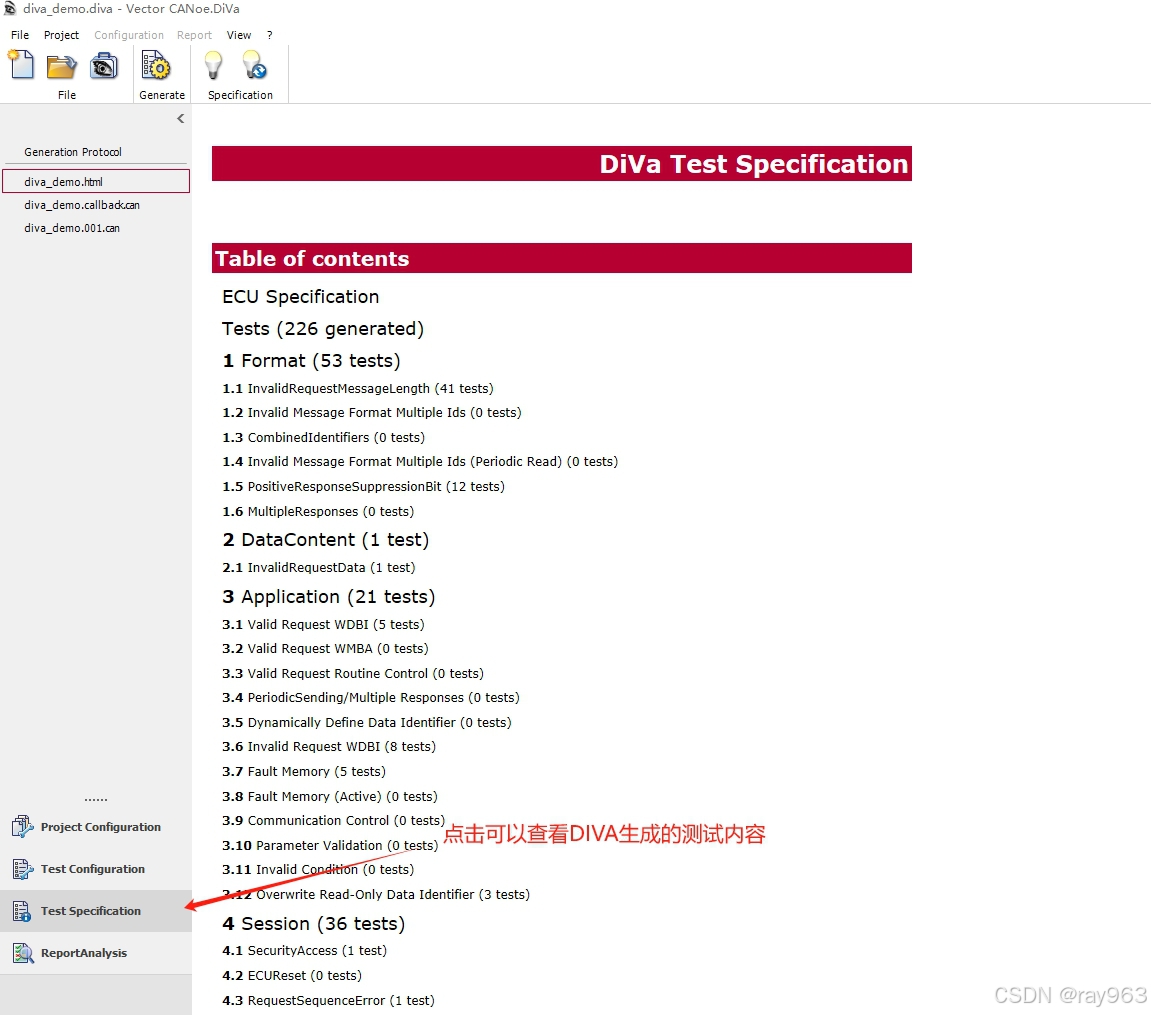Click the DiVa Test Specification title banner
Screen dimensions: 1151x1015
[562, 164]
